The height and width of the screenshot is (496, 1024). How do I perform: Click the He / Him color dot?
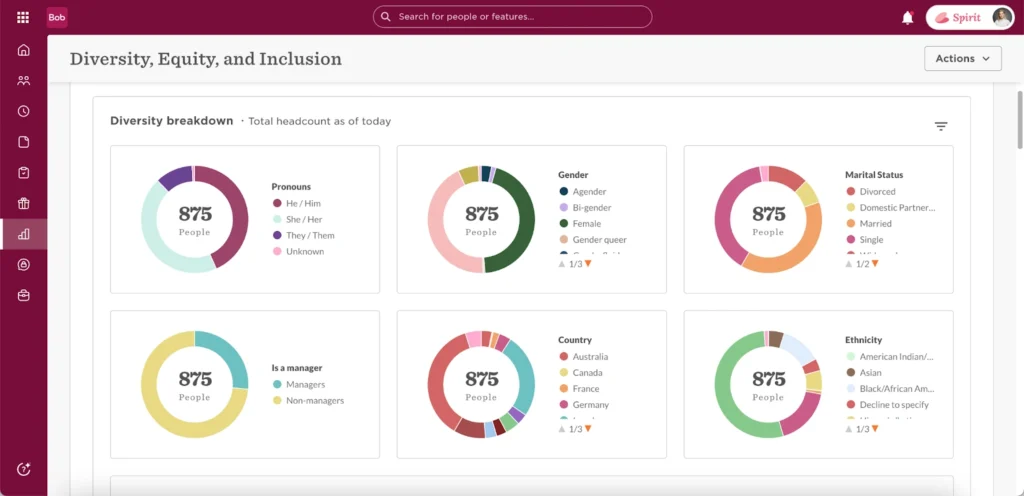pyautogui.click(x=277, y=203)
